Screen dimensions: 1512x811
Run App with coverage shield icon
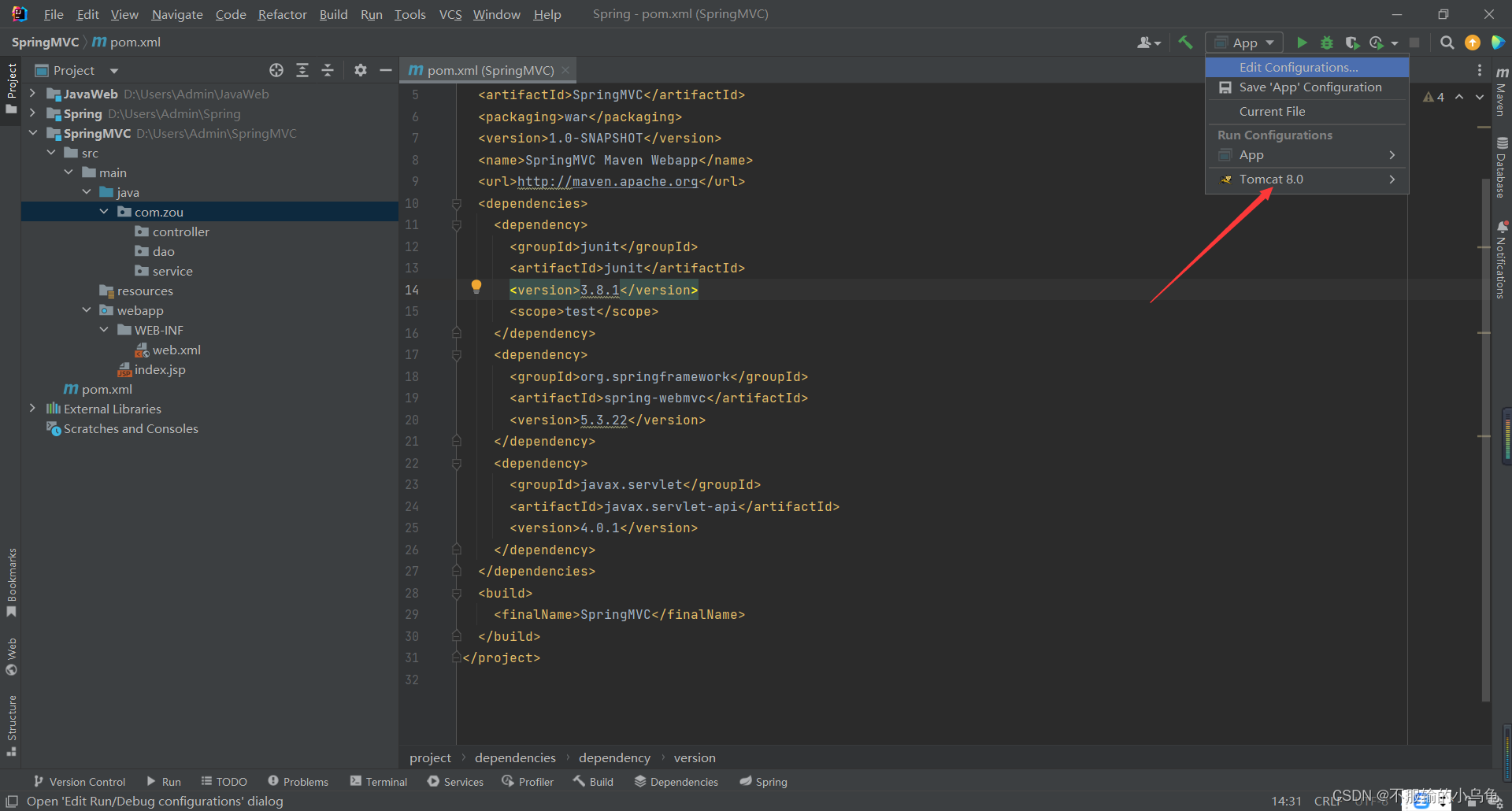(x=1352, y=43)
